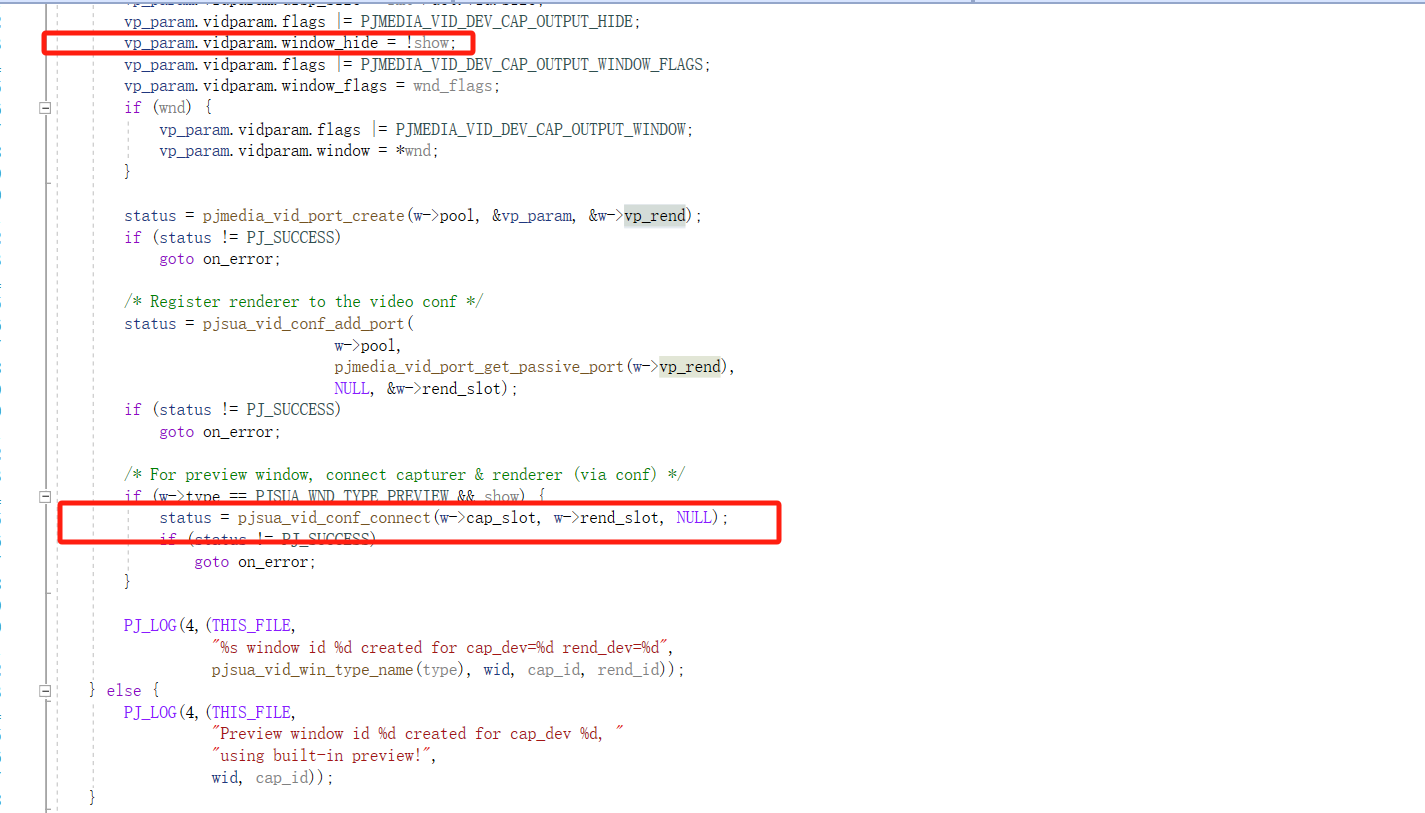
Task: Click the highlighted vp_rend in pjmedia_vid_port_create line
Action: click(x=655, y=216)
